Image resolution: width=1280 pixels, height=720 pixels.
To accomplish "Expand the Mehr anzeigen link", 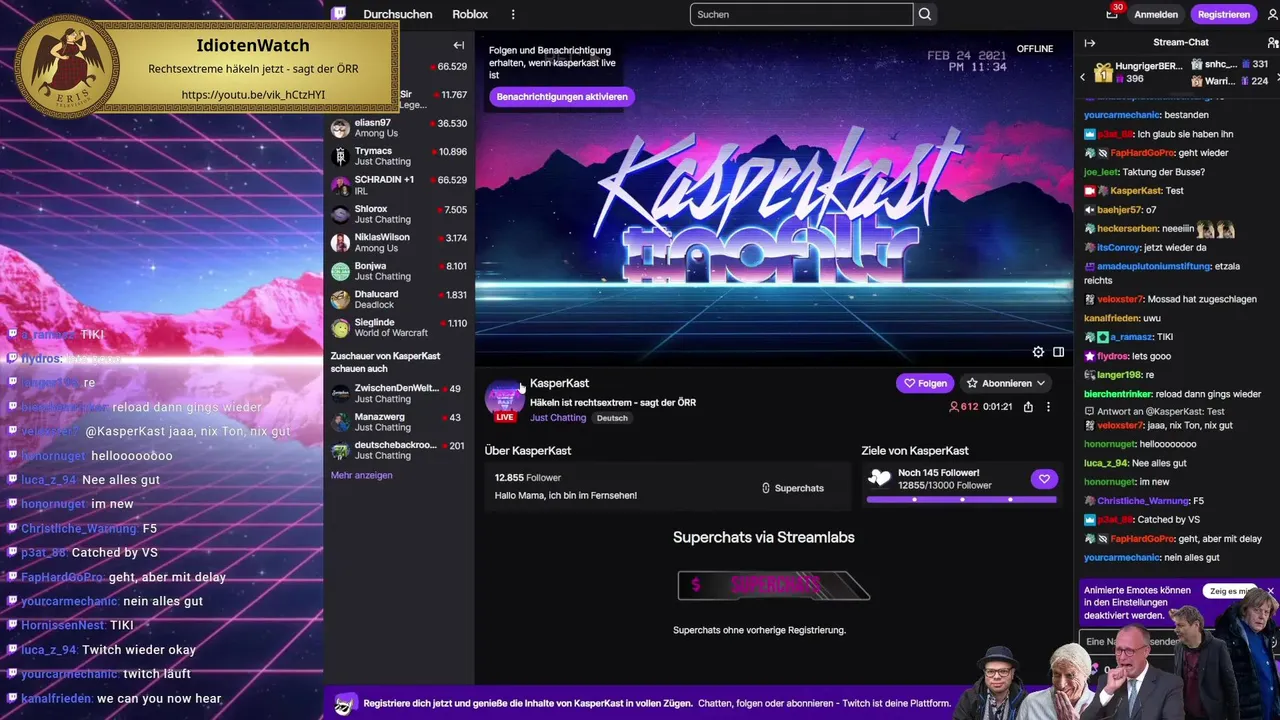I will [x=361, y=475].
